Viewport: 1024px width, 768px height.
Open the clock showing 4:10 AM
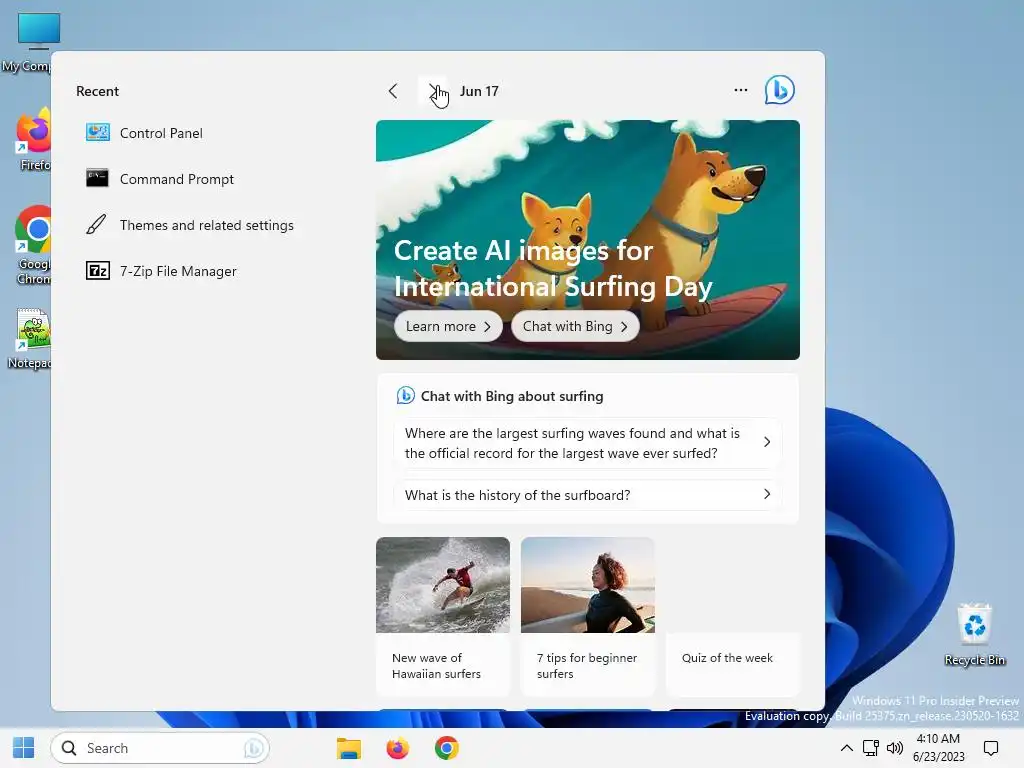pyautogui.click(x=938, y=748)
